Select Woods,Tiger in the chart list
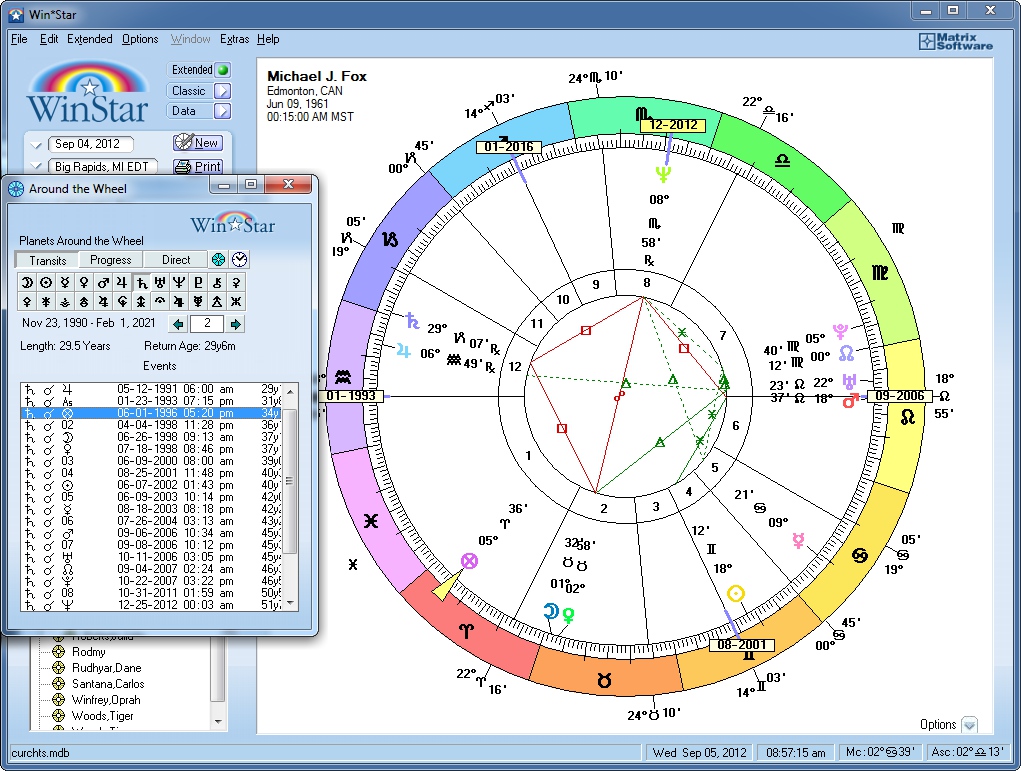Image resolution: width=1021 pixels, height=771 pixels. coord(102,716)
